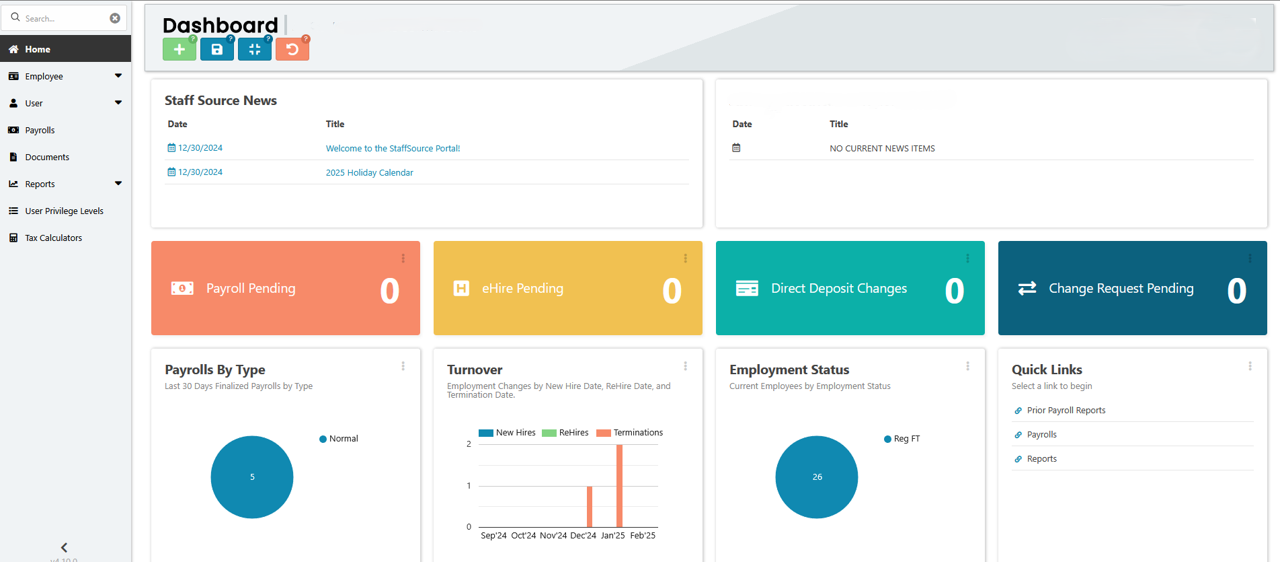
Task: Open Tax Calculators from the sidebar
Action: [x=53, y=238]
